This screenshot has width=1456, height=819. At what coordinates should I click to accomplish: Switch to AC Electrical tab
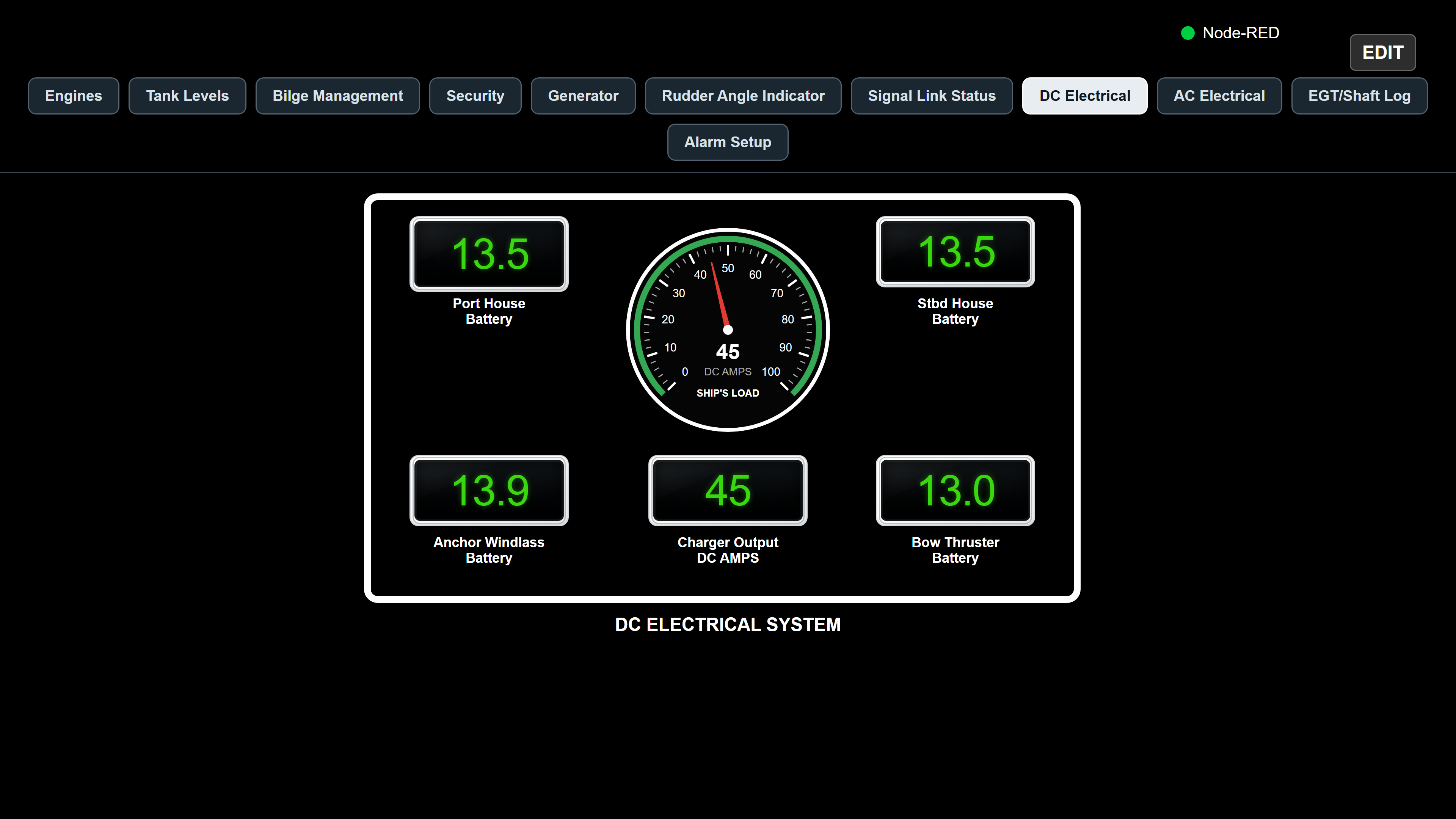click(1219, 96)
